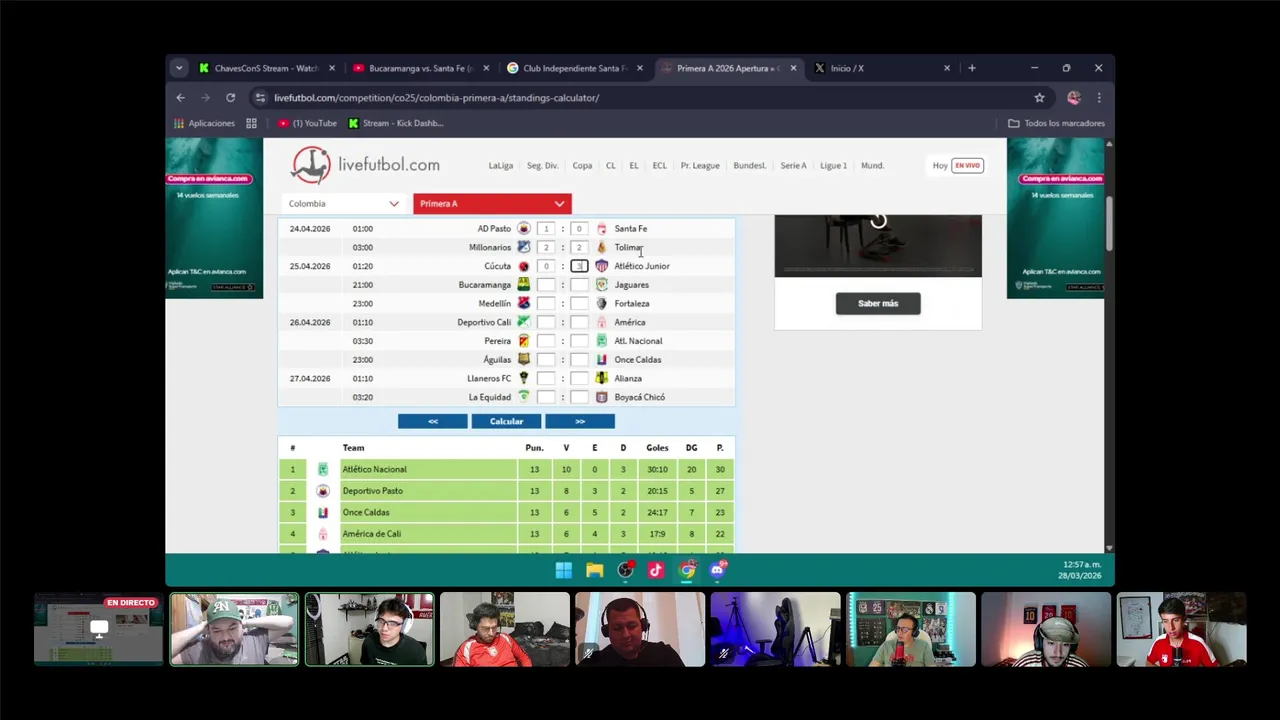Open the AD Pasto team crest
The width and height of the screenshot is (1280, 720).
(x=524, y=229)
